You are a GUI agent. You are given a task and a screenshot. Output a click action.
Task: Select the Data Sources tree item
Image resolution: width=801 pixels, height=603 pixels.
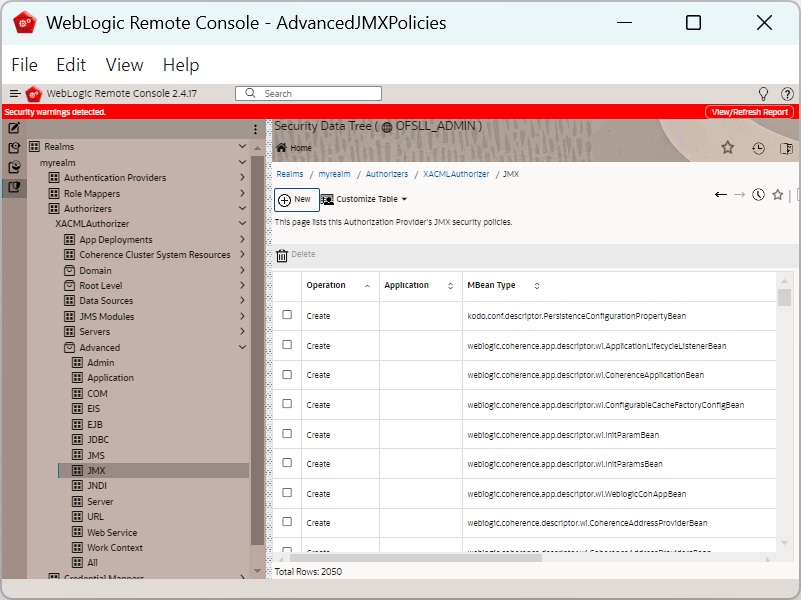[106, 300]
